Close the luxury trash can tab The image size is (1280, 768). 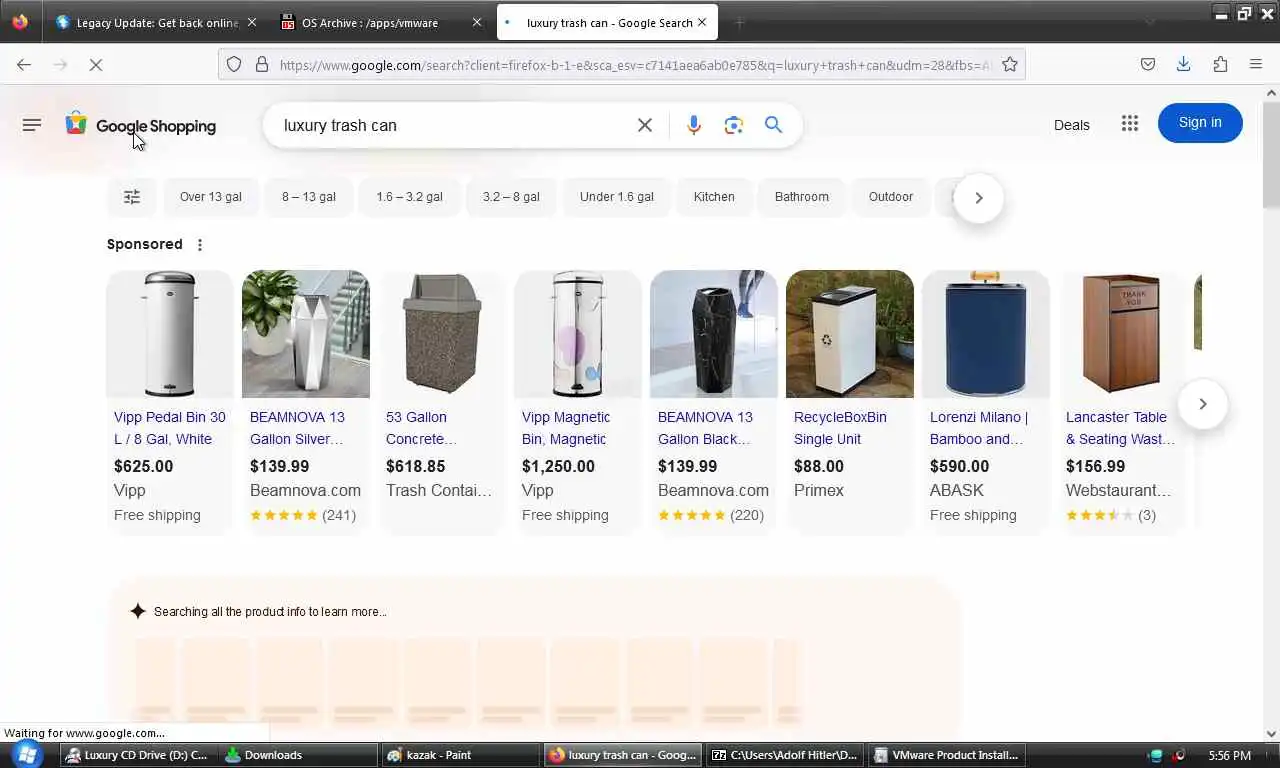pos(702,22)
